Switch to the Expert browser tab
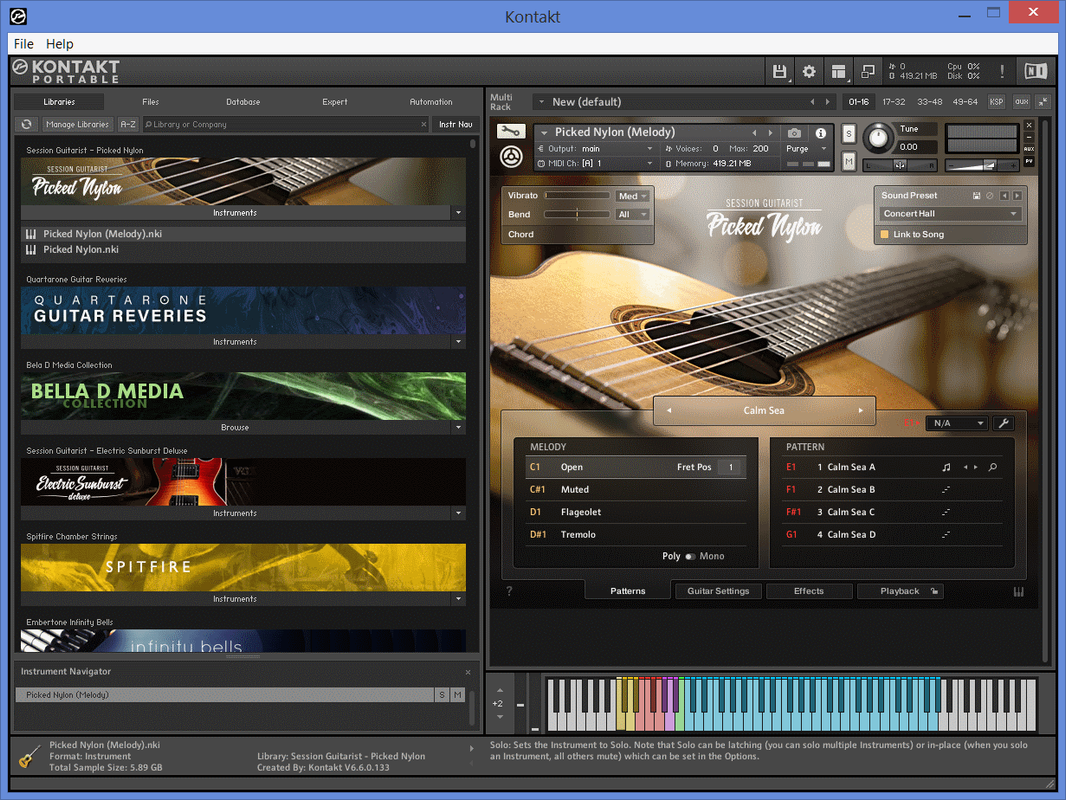Image resolution: width=1066 pixels, height=800 pixels. coord(334,102)
